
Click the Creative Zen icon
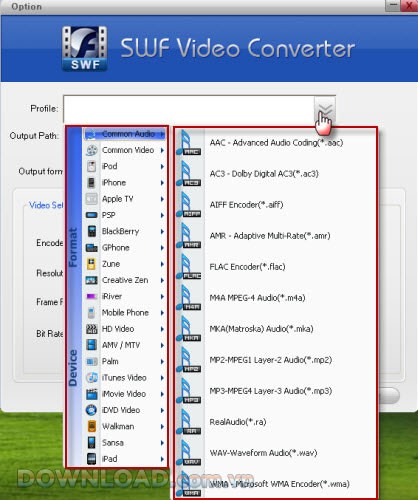click(91, 280)
